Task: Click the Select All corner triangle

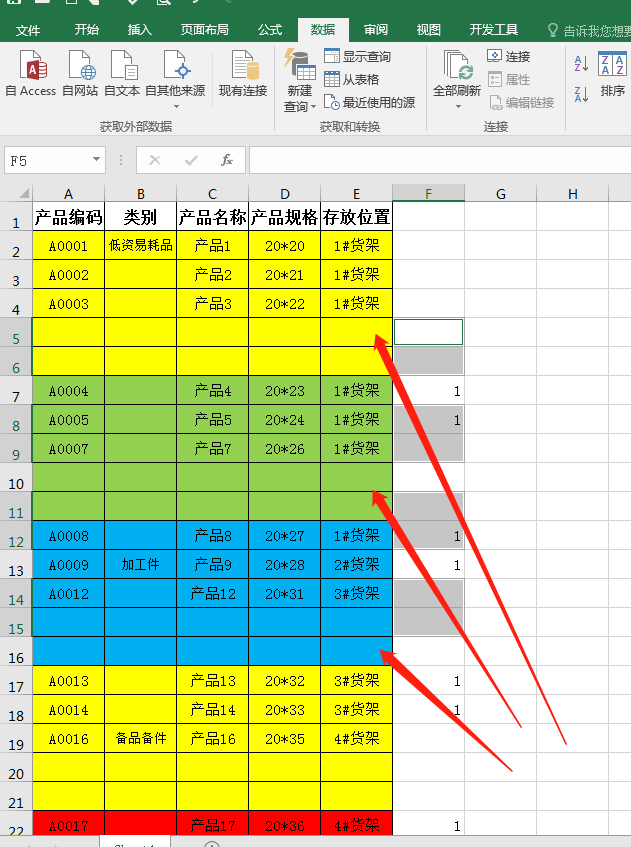Action: point(24,193)
